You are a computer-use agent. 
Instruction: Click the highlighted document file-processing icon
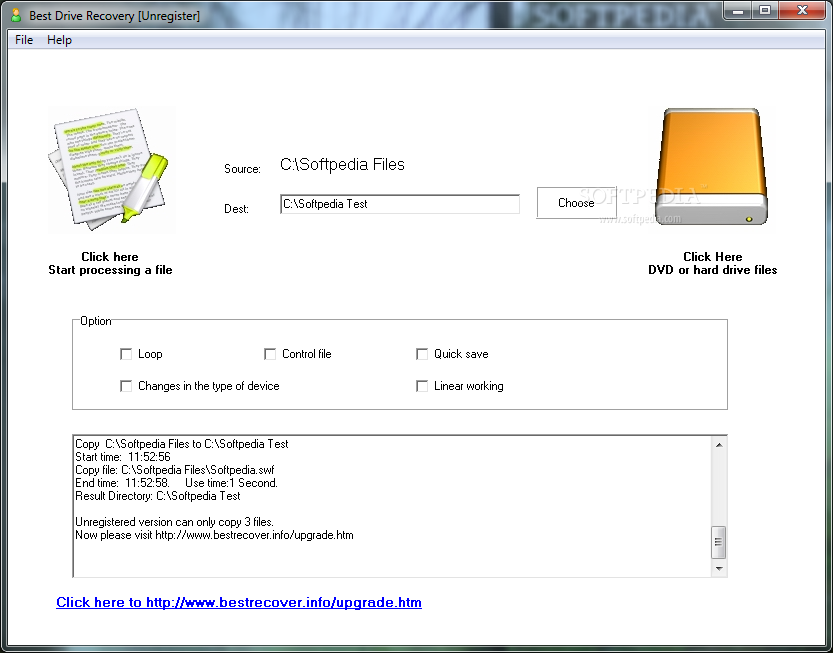[111, 169]
